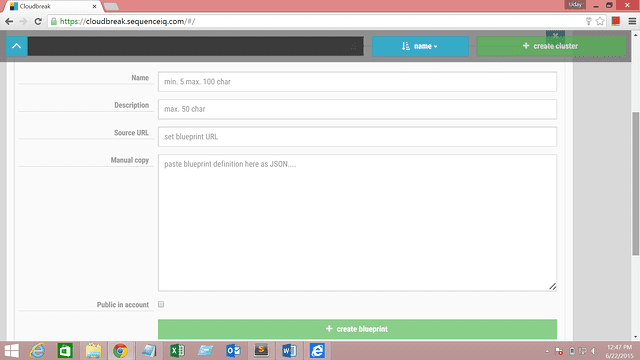Focus the Name input field

point(357,82)
